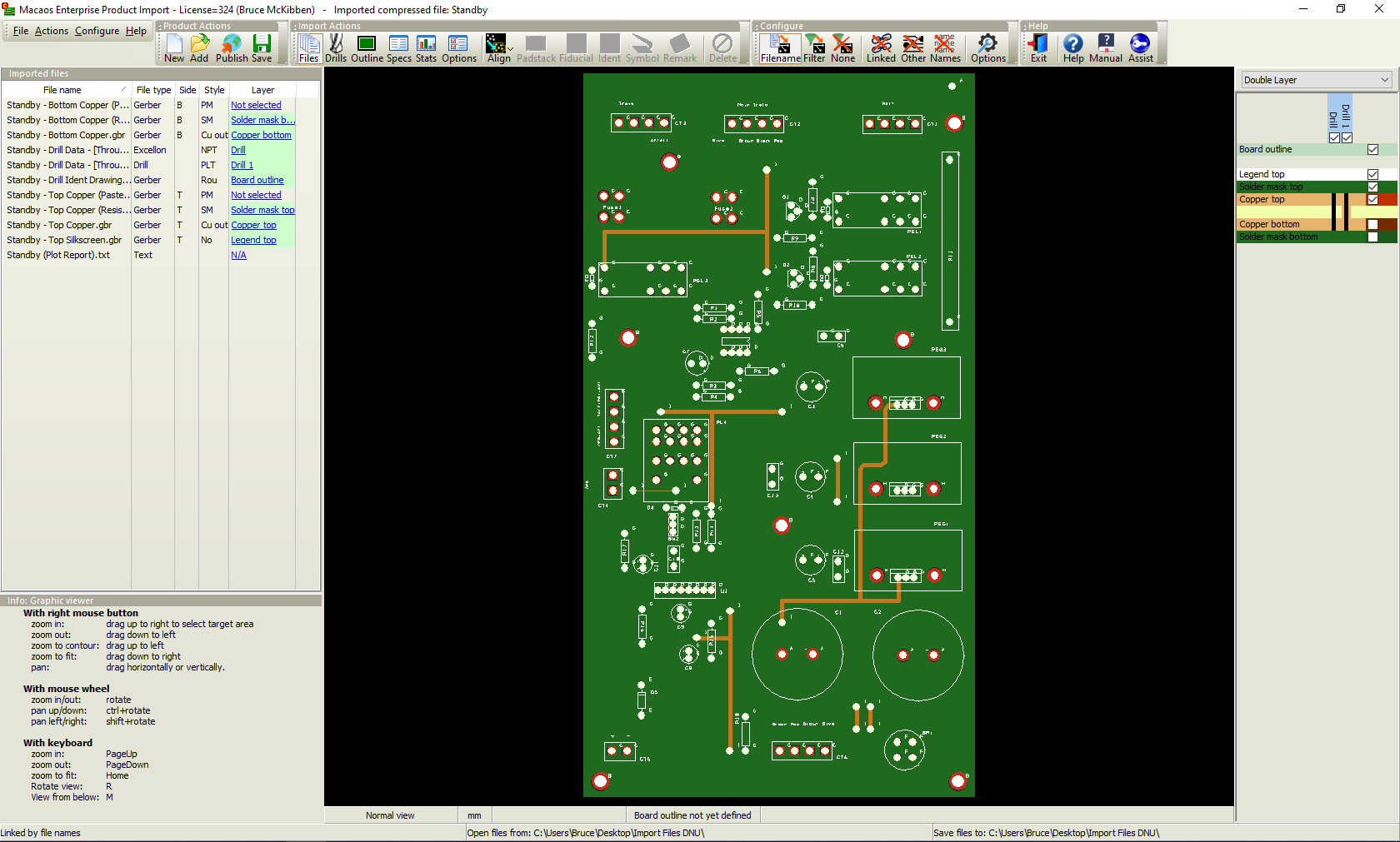
Task: Uncheck Board outline visibility
Action: click(x=1371, y=149)
